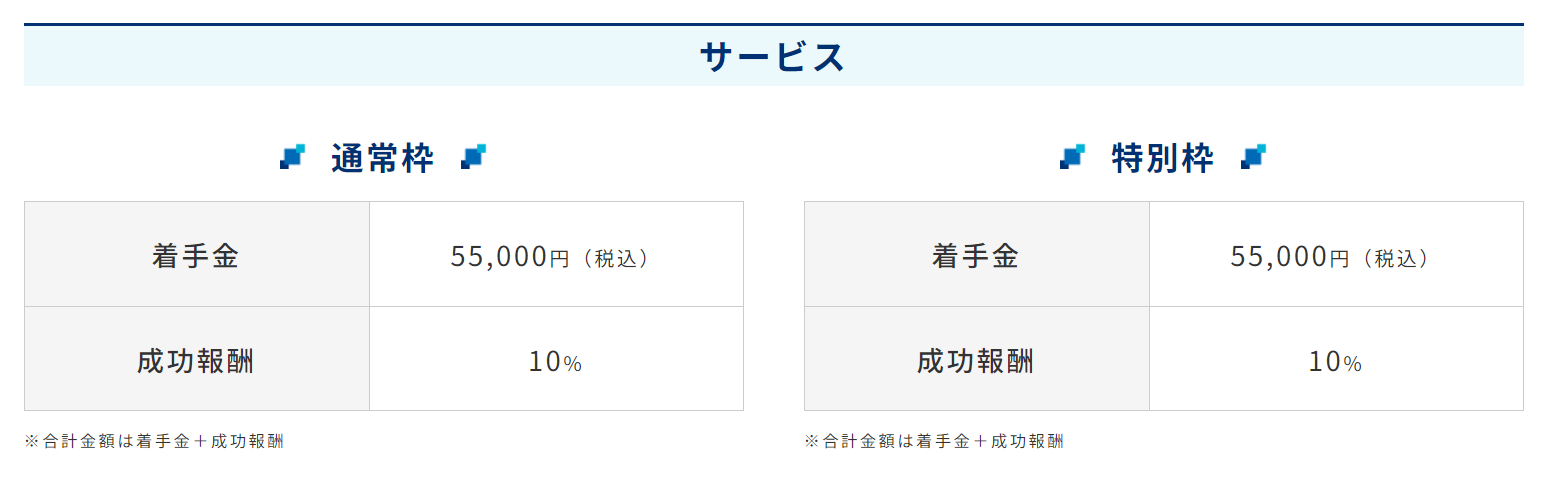Select 成功報酬 cell in 通常枠 table
The image size is (1564, 479).
coord(197,359)
